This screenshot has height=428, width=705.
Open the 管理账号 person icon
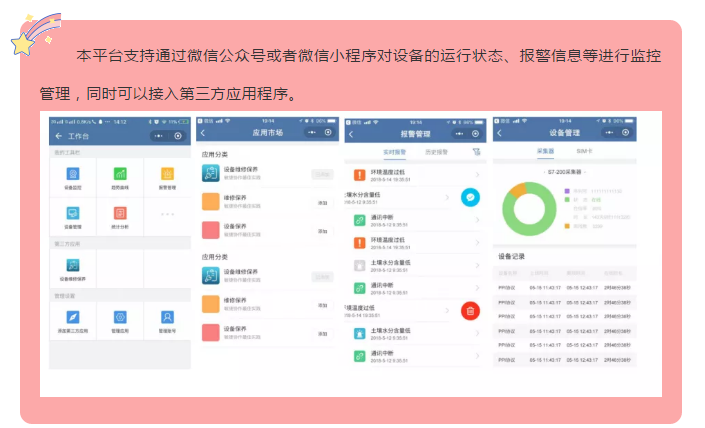pos(167,317)
